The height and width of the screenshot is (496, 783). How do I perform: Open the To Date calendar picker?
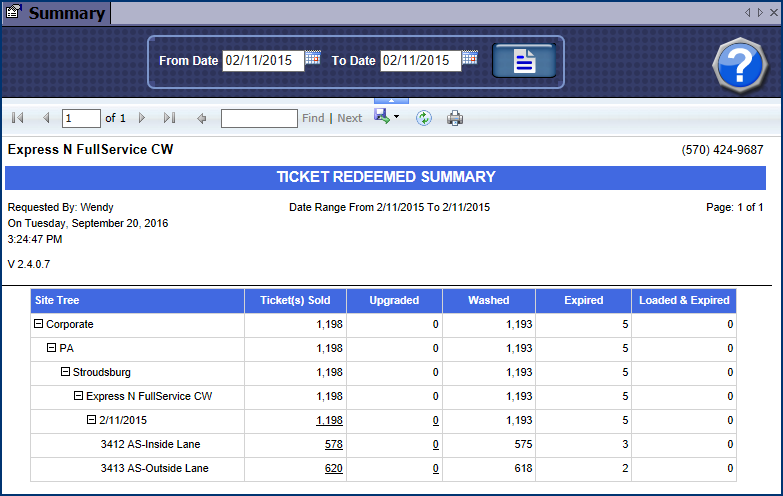pos(470,58)
